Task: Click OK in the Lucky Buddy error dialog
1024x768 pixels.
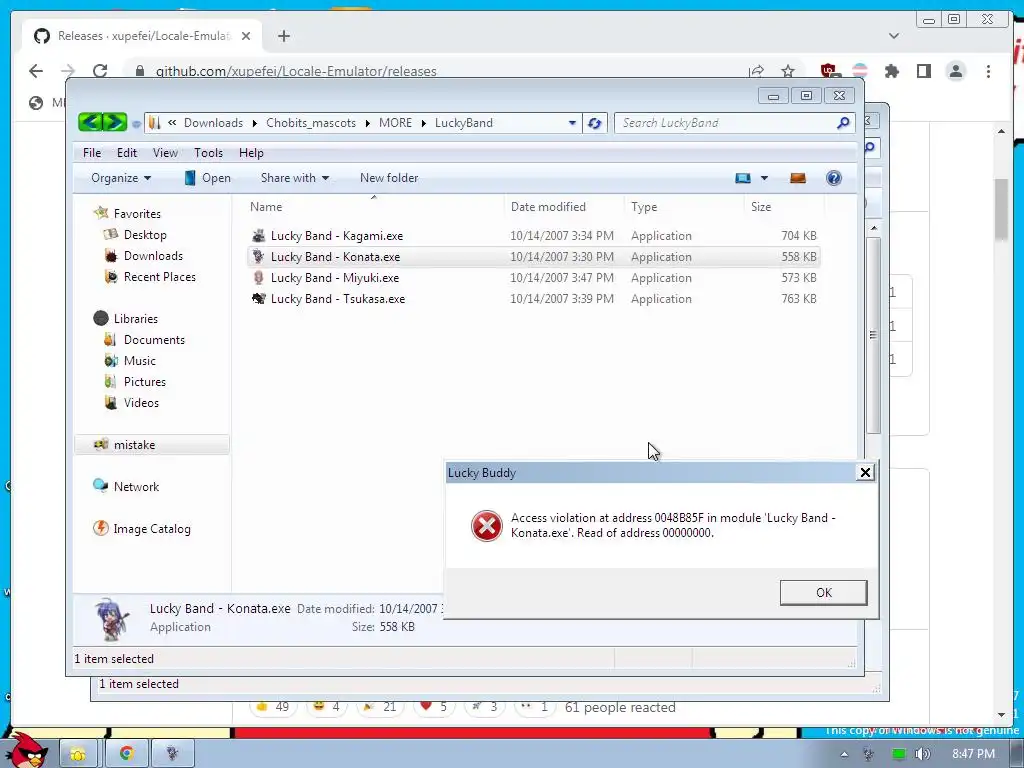Action: point(824,592)
